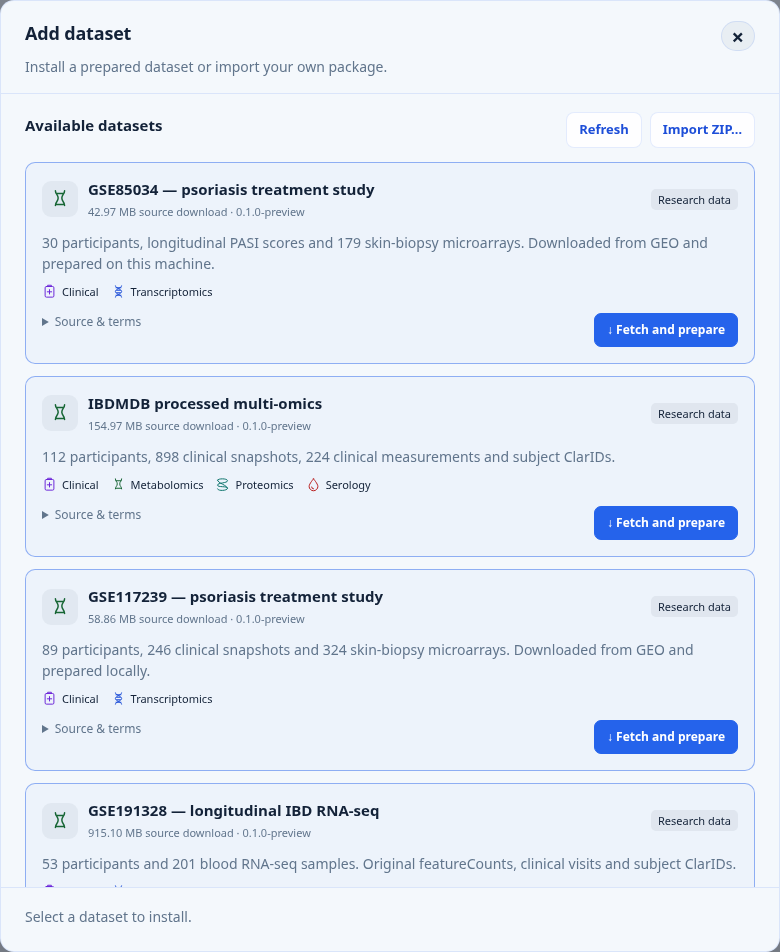Click the Metabolomics icon in IBDMDB card
This screenshot has height=952, width=780.
118,484
